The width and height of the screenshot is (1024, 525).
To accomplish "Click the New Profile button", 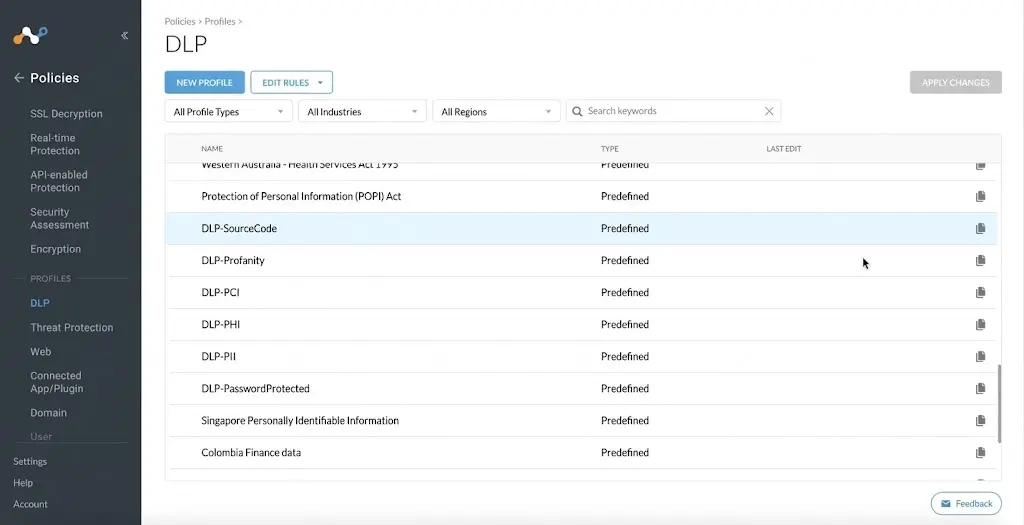I will (204, 82).
